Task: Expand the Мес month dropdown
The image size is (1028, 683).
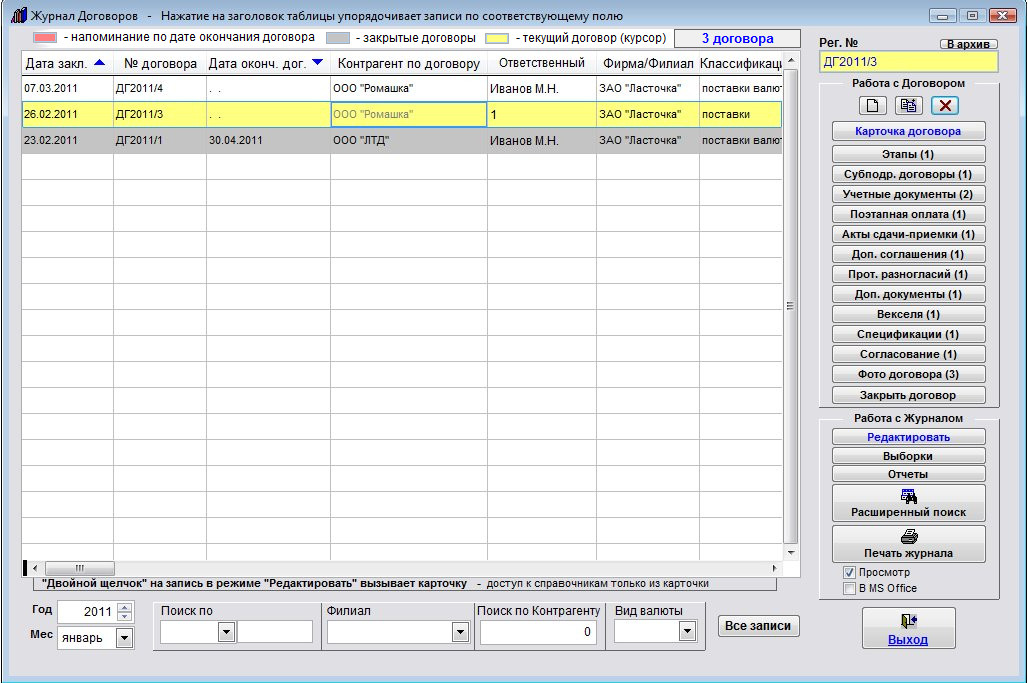Action: (125, 638)
